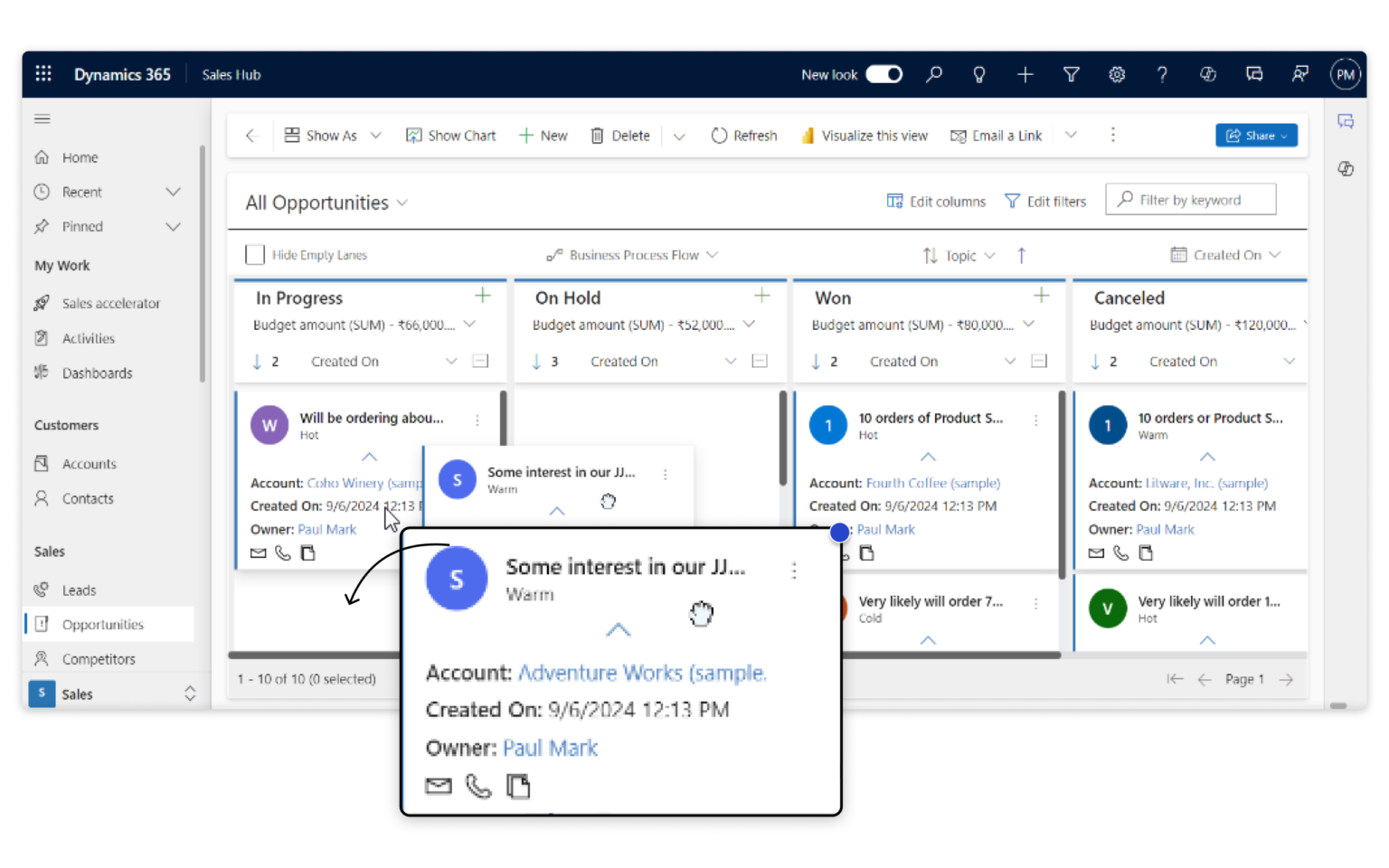Screen dimensions: 1389x868
Task: Open Fourth Coffee (sample) account link
Action: (x=933, y=483)
